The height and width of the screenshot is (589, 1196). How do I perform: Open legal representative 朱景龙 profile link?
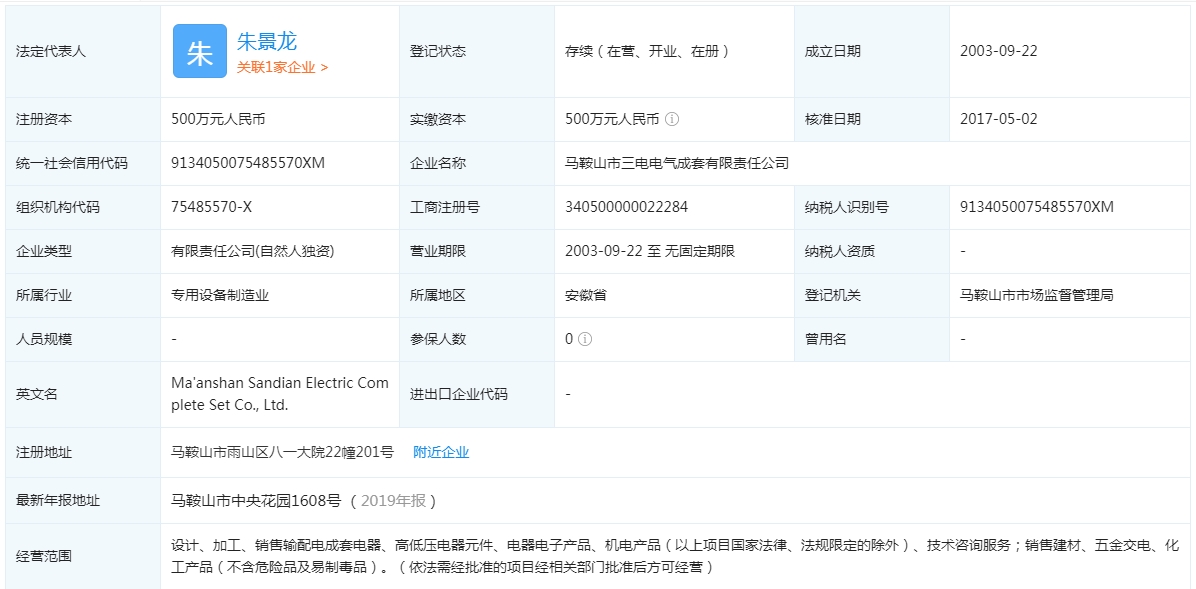pos(267,42)
